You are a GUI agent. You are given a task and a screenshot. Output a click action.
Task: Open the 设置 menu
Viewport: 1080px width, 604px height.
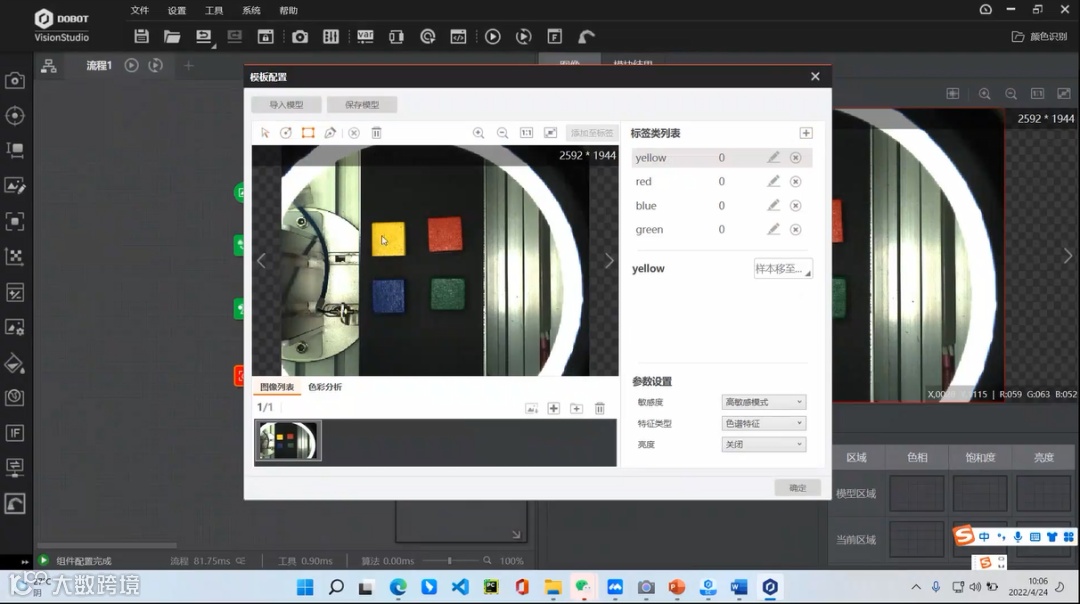(177, 10)
